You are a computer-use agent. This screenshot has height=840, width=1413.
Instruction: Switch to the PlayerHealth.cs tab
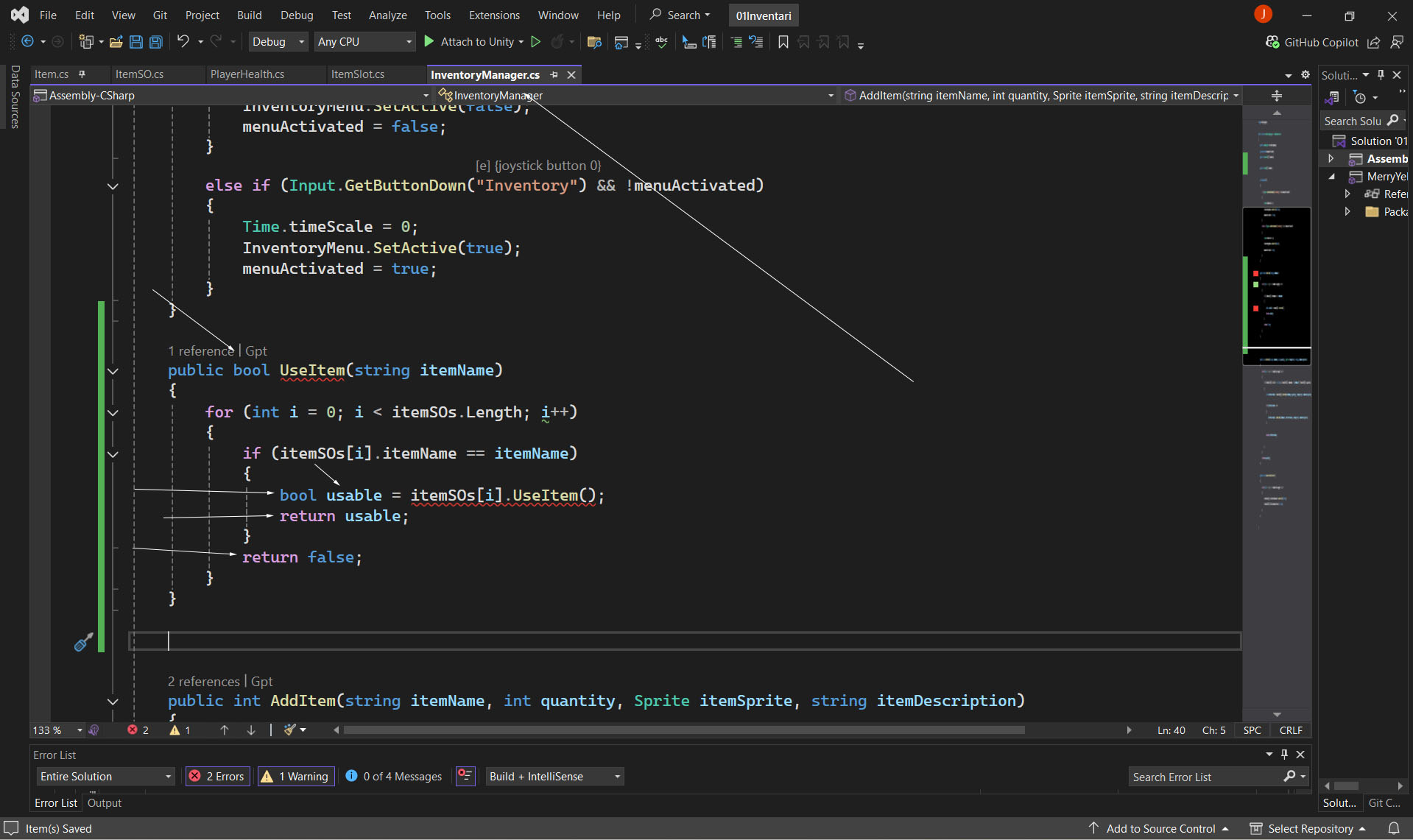pyautogui.click(x=247, y=74)
